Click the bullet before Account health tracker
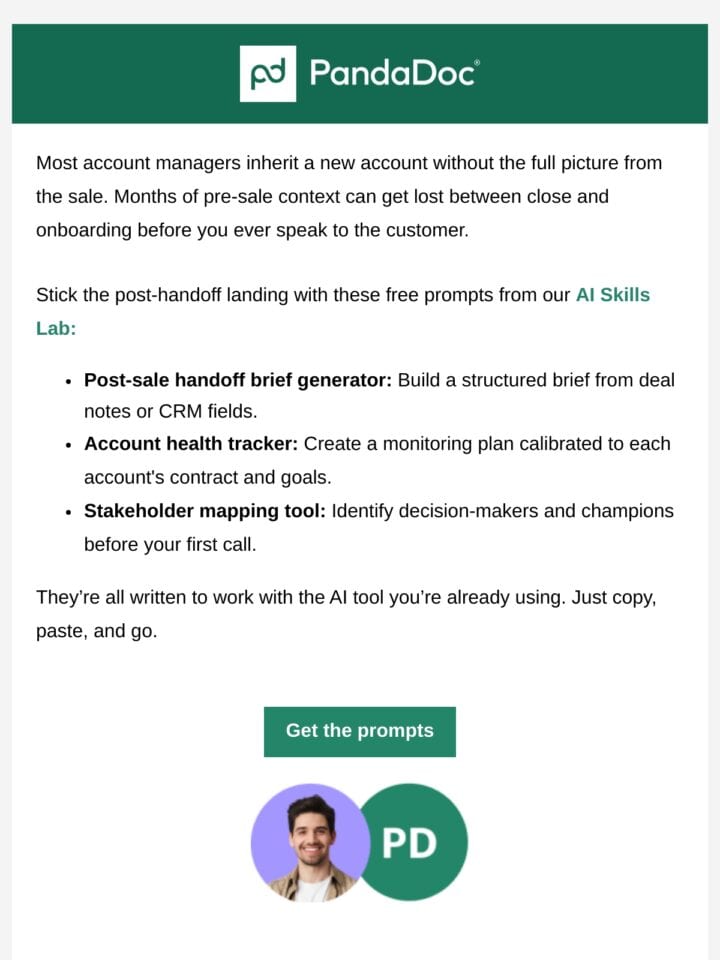720x960 pixels. coord(69,445)
